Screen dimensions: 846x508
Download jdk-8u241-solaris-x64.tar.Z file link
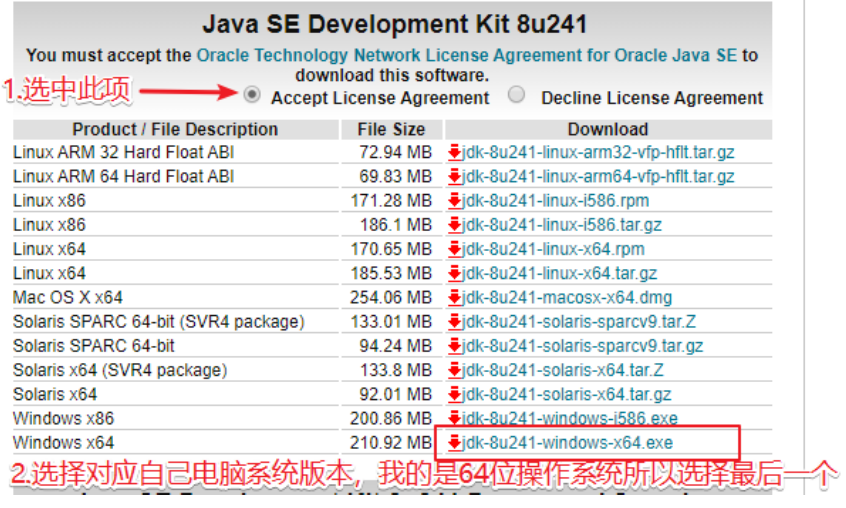[562, 370]
